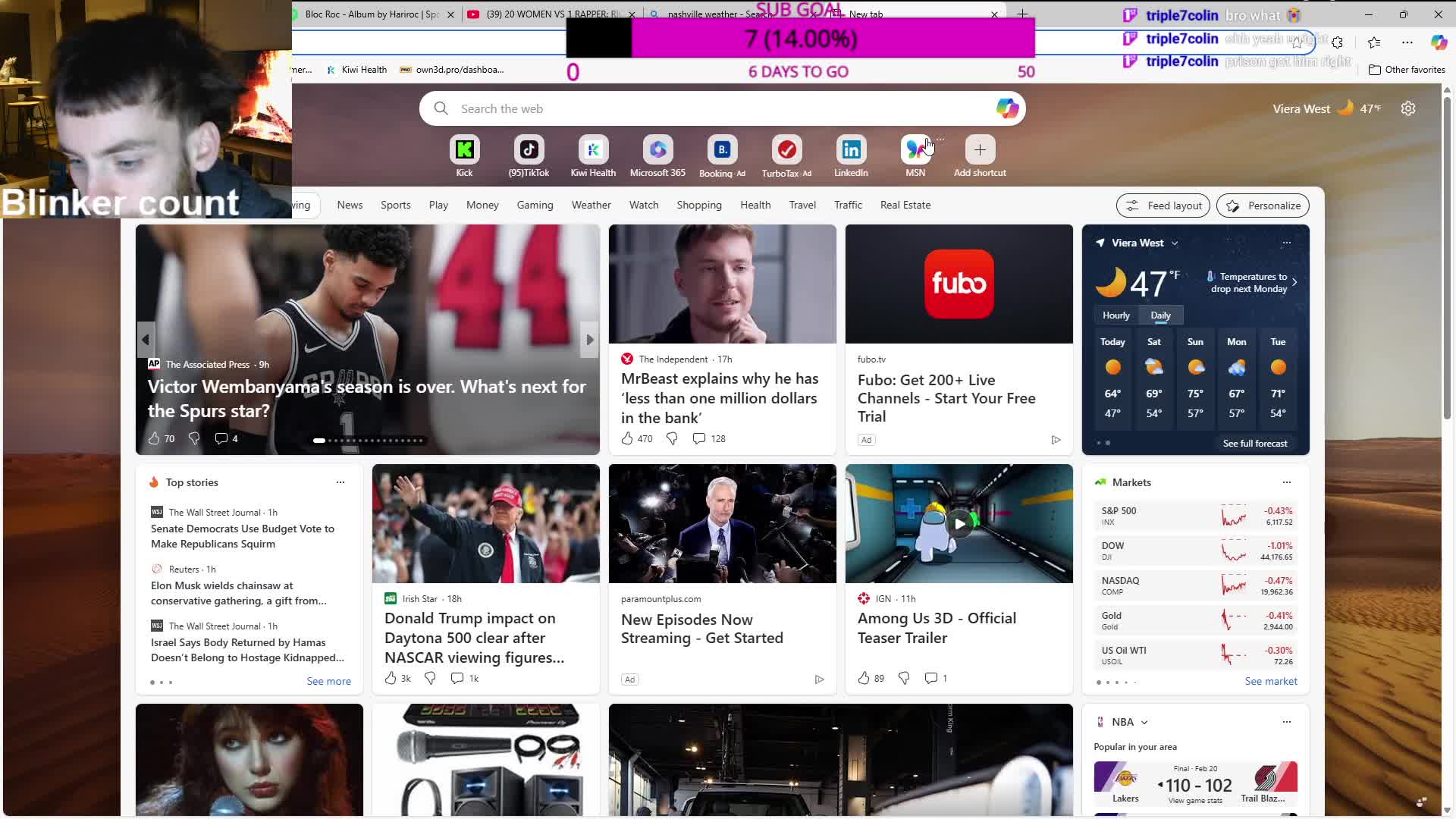This screenshot has height=819, width=1456.
Task: Open the Booking shortcut tile
Action: (722, 150)
